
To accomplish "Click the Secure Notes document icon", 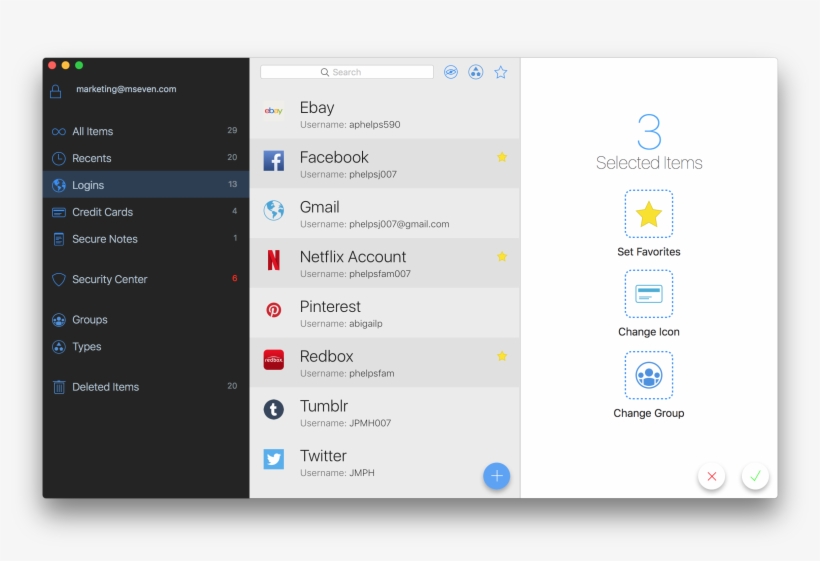I will (59, 239).
